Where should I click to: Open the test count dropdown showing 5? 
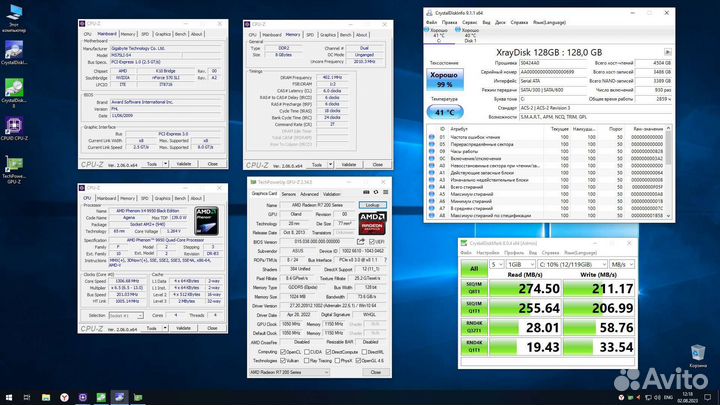(496, 264)
